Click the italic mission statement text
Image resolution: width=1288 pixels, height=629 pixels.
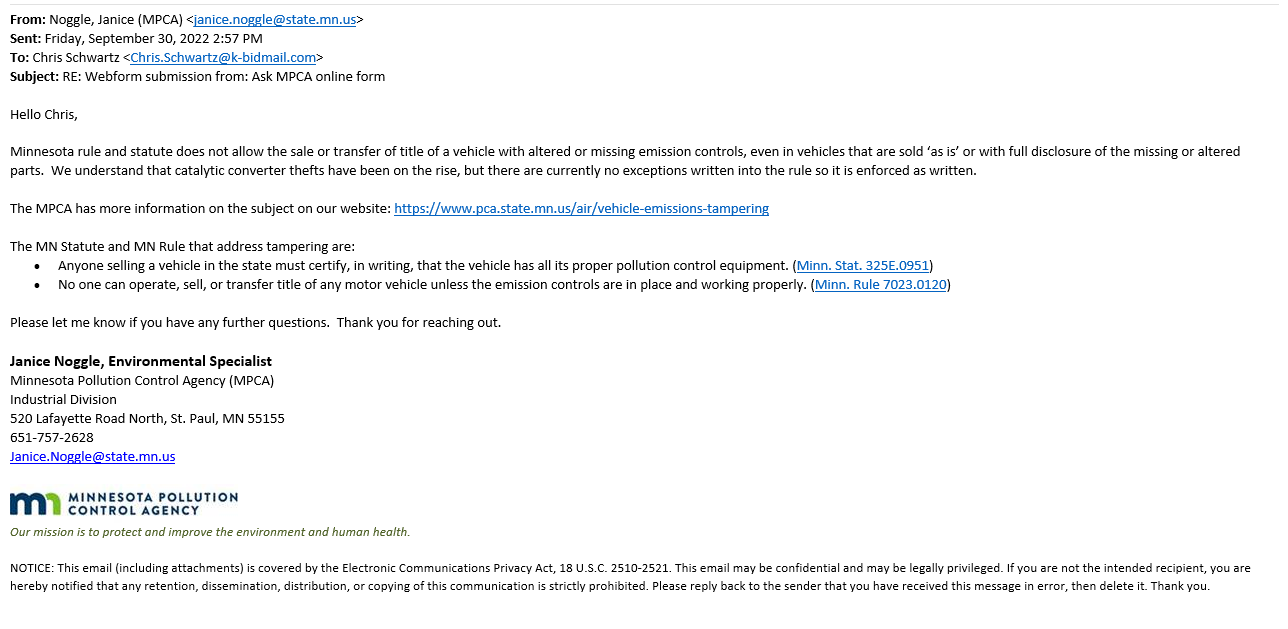coord(210,532)
